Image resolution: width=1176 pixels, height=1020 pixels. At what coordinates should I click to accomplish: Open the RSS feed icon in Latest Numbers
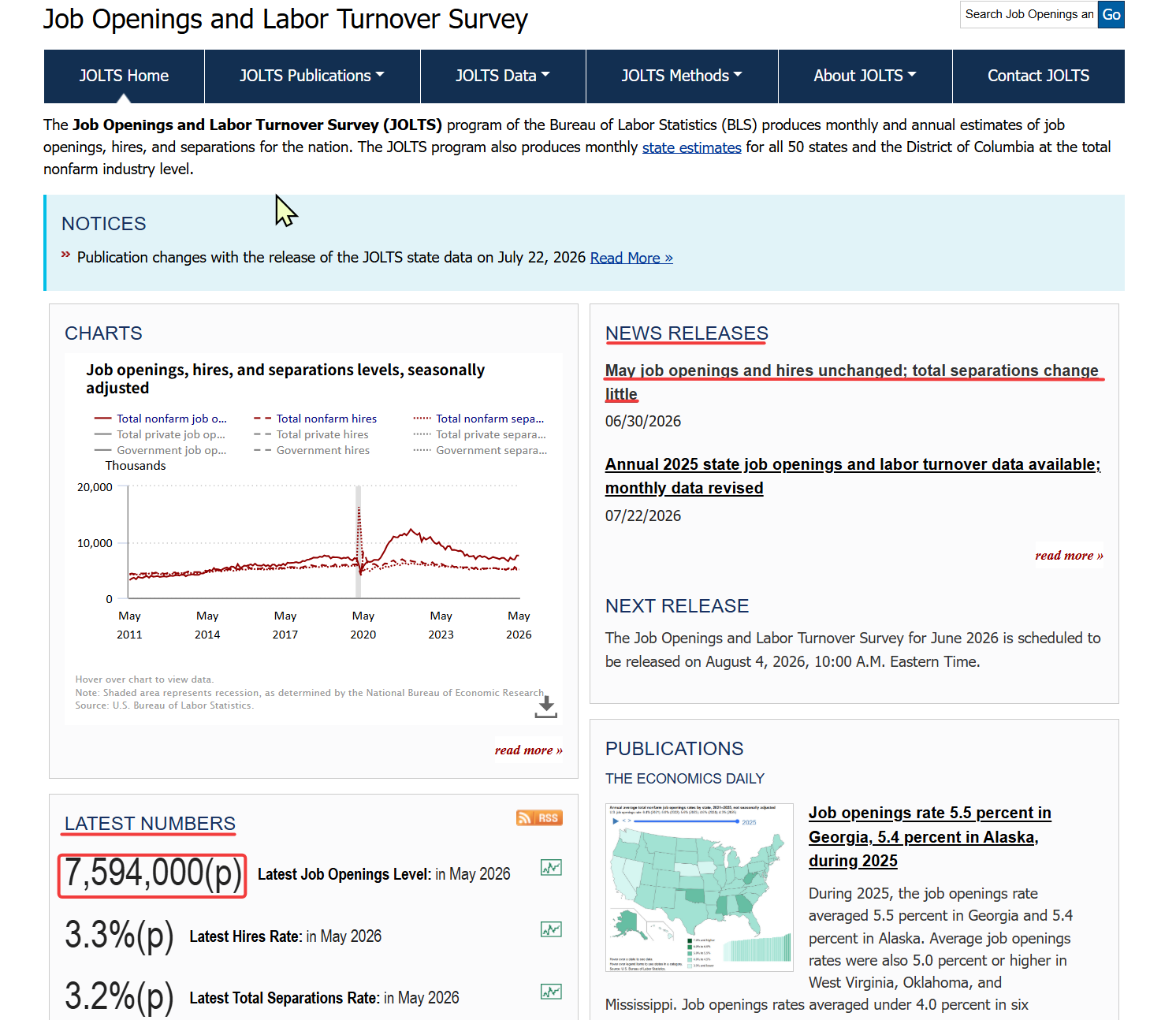(x=539, y=817)
